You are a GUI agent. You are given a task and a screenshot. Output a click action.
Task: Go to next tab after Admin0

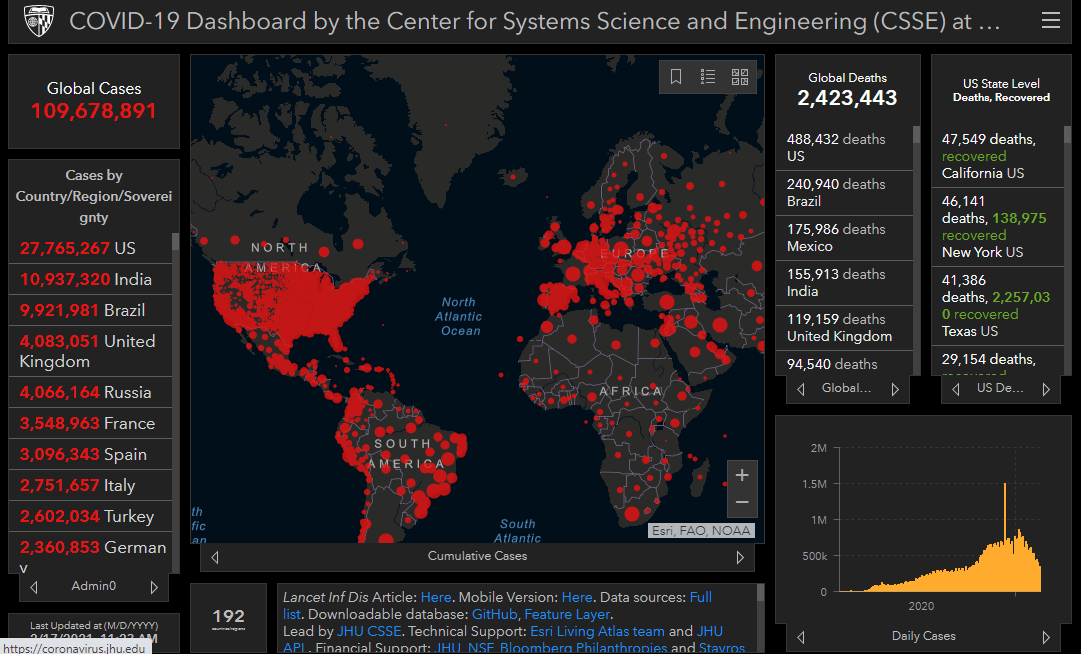(154, 587)
